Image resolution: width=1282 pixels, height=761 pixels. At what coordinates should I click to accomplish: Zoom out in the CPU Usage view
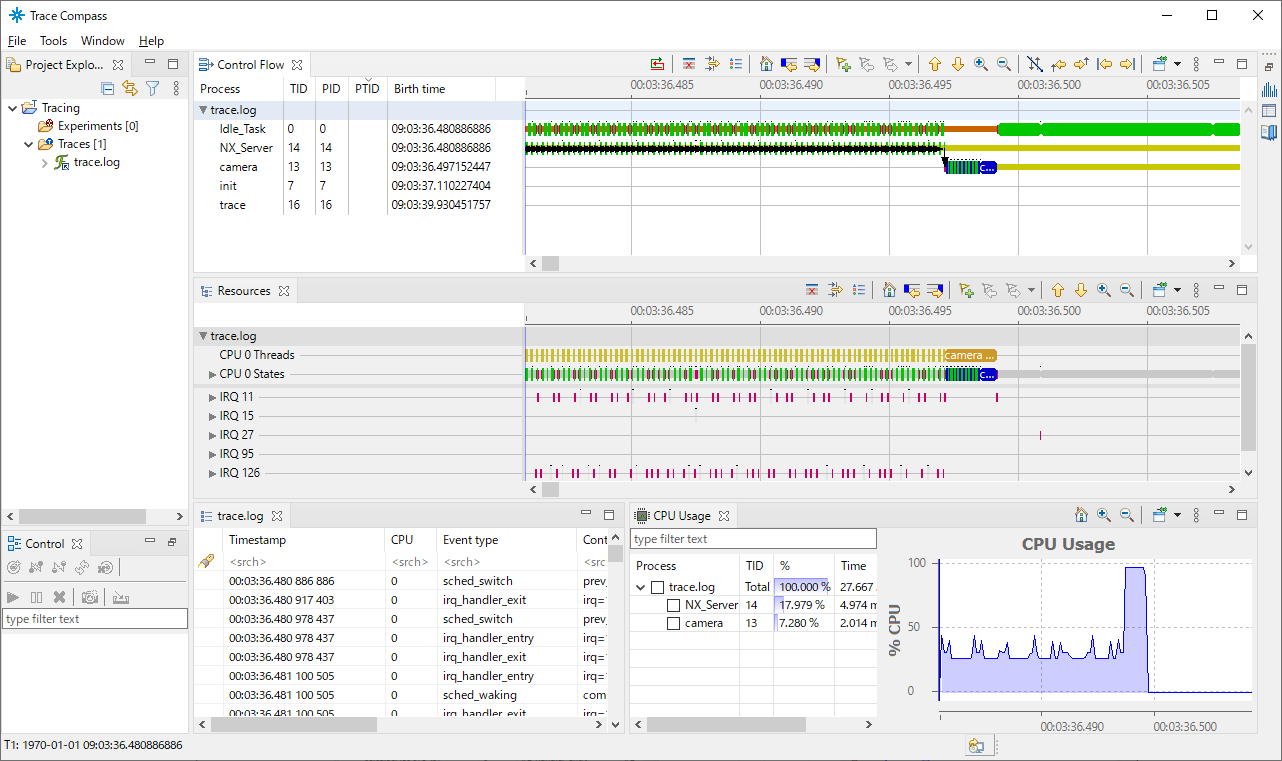[x=1126, y=516]
